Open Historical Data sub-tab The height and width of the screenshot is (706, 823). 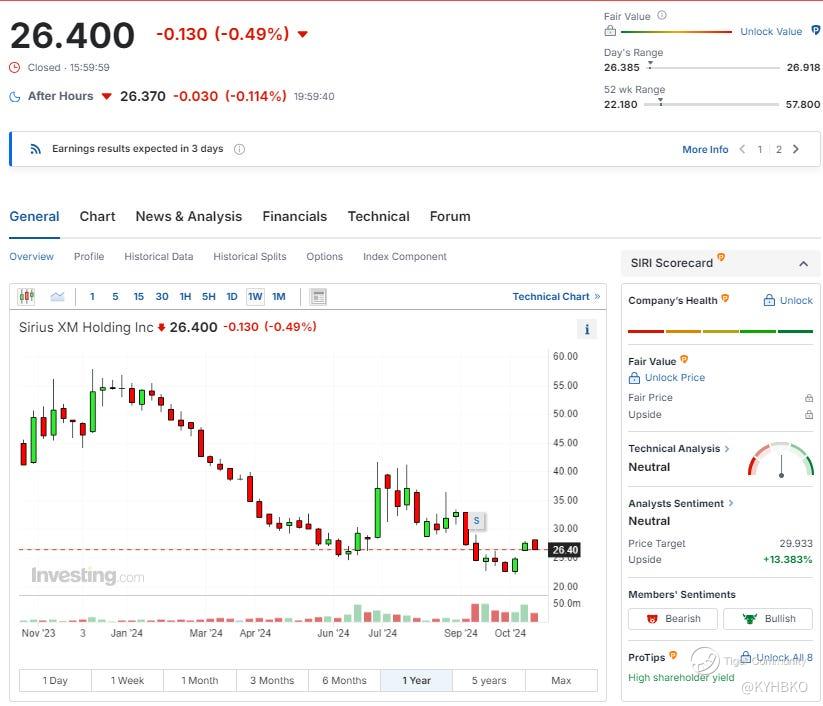pyautogui.click(x=159, y=257)
